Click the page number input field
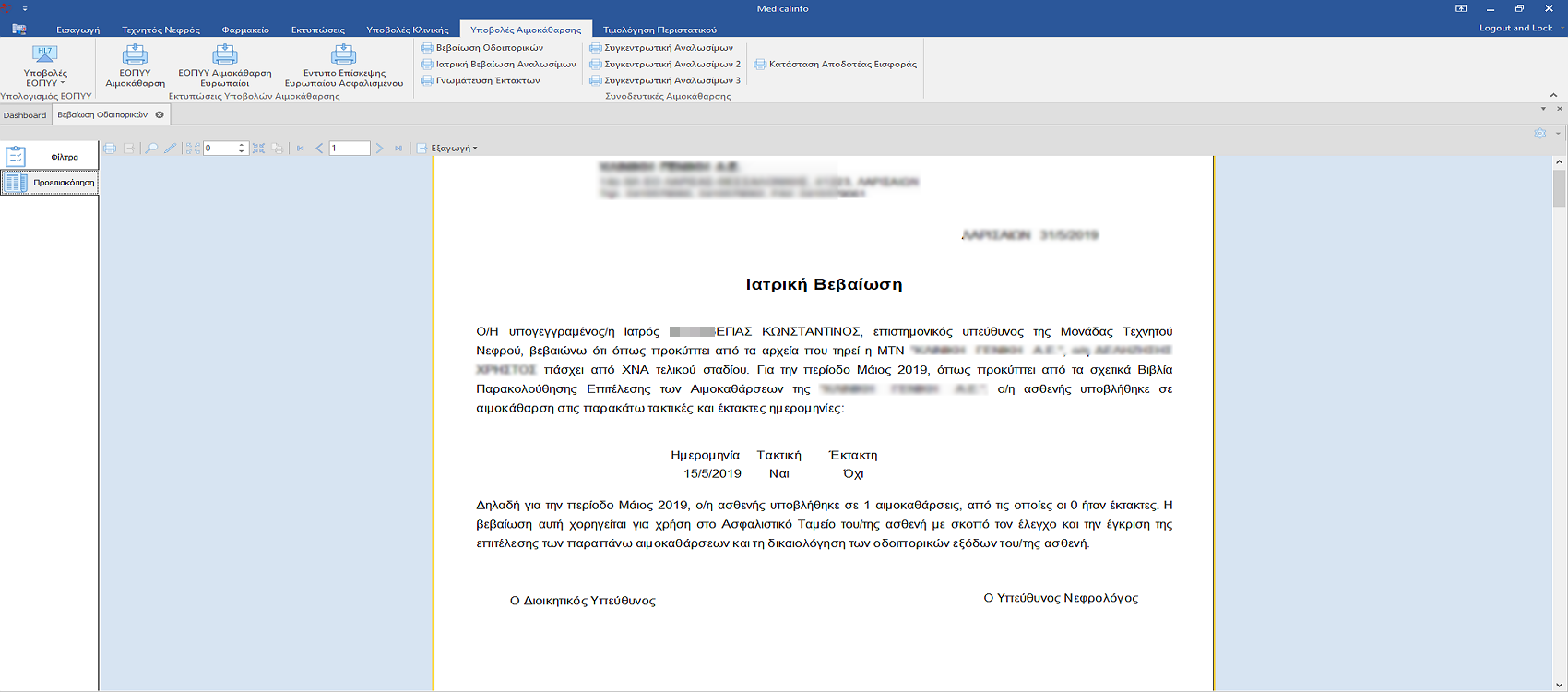Image resolution: width=1568 pixels, height=692 pixels. [x=349, y=149]
